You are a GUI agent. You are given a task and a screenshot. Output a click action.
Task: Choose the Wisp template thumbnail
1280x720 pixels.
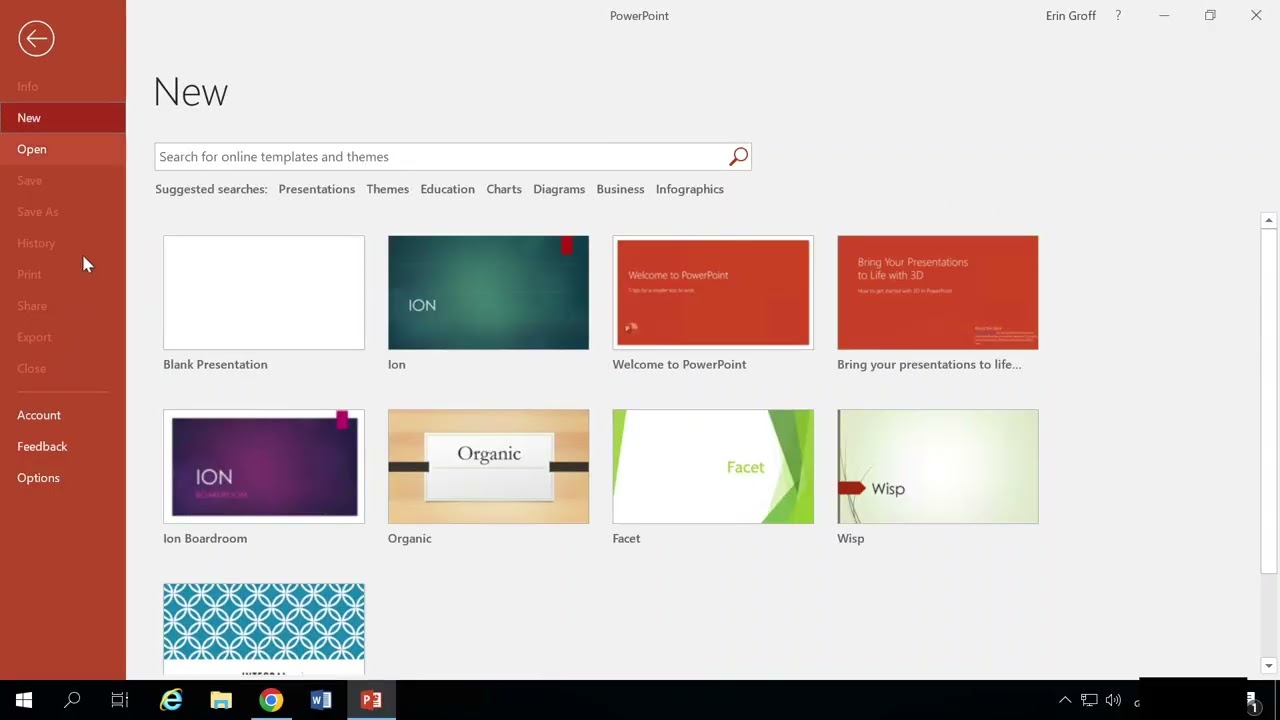click(x=938, y=467)
